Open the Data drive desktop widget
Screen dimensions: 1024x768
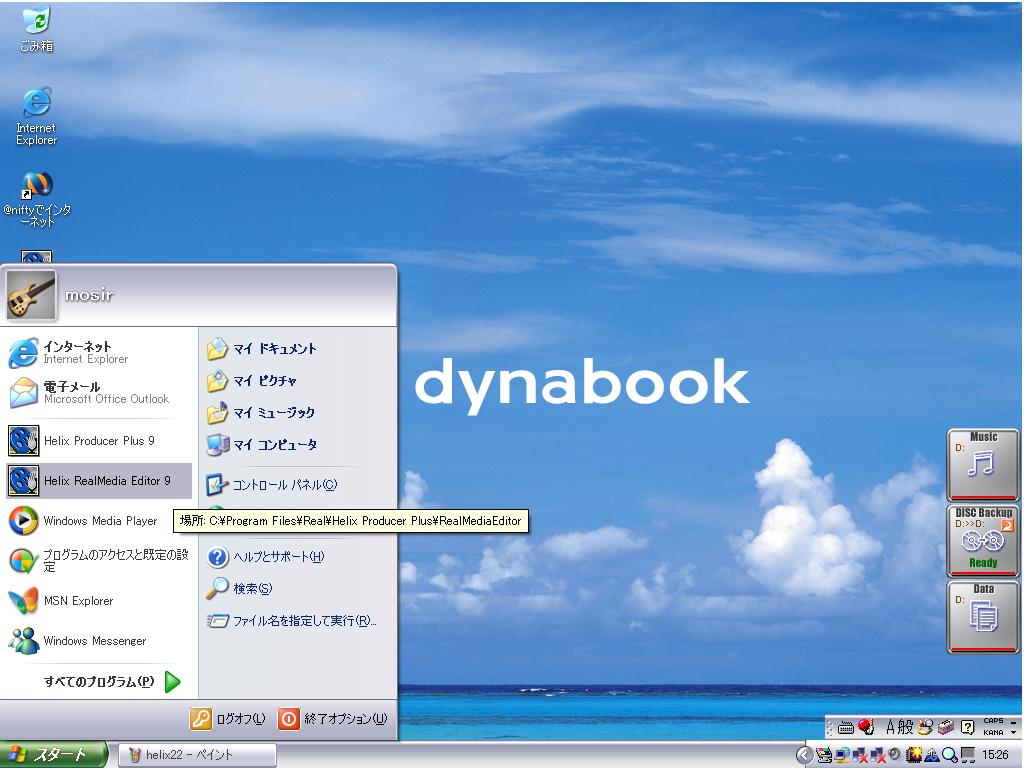point(983,616)
